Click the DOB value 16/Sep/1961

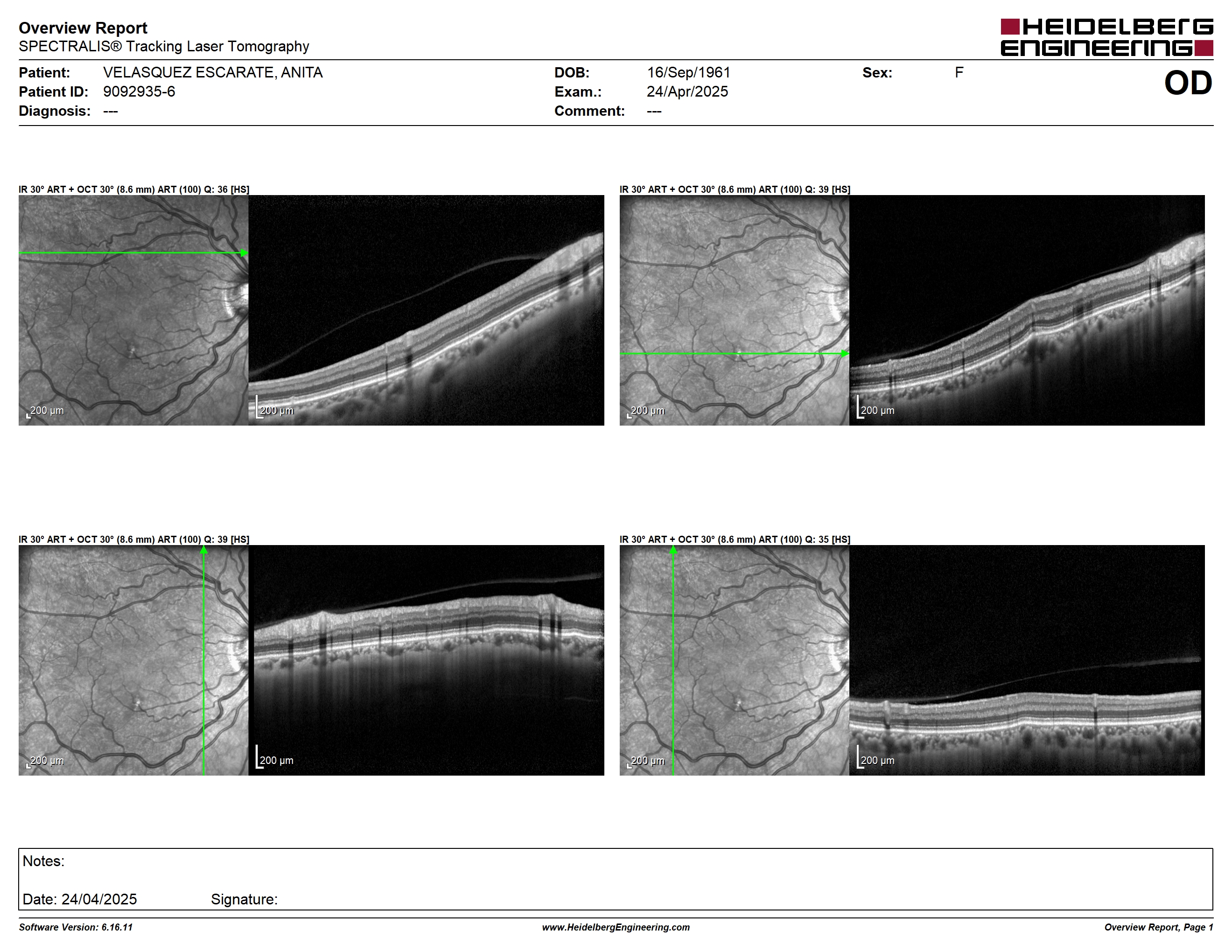click(x=688, y=73)
